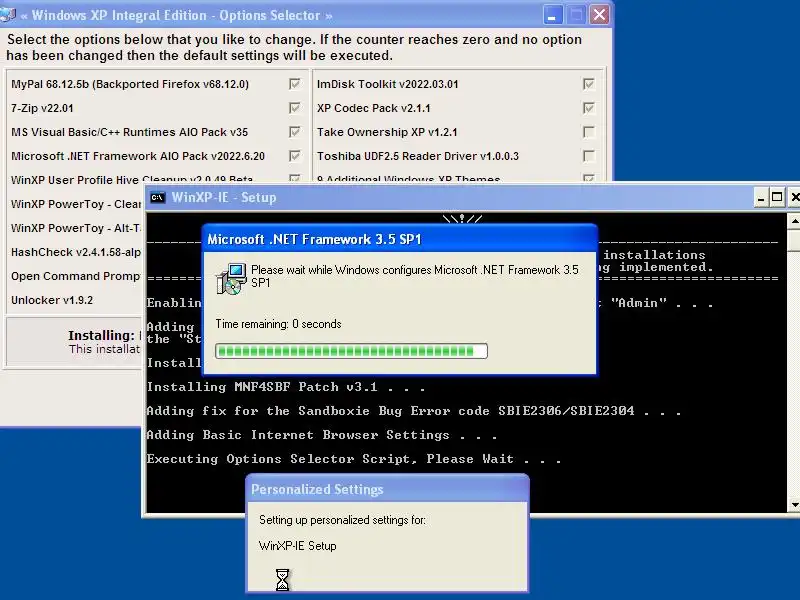
Task: Close the Options Selector window
Action: (x=599, y=15)
